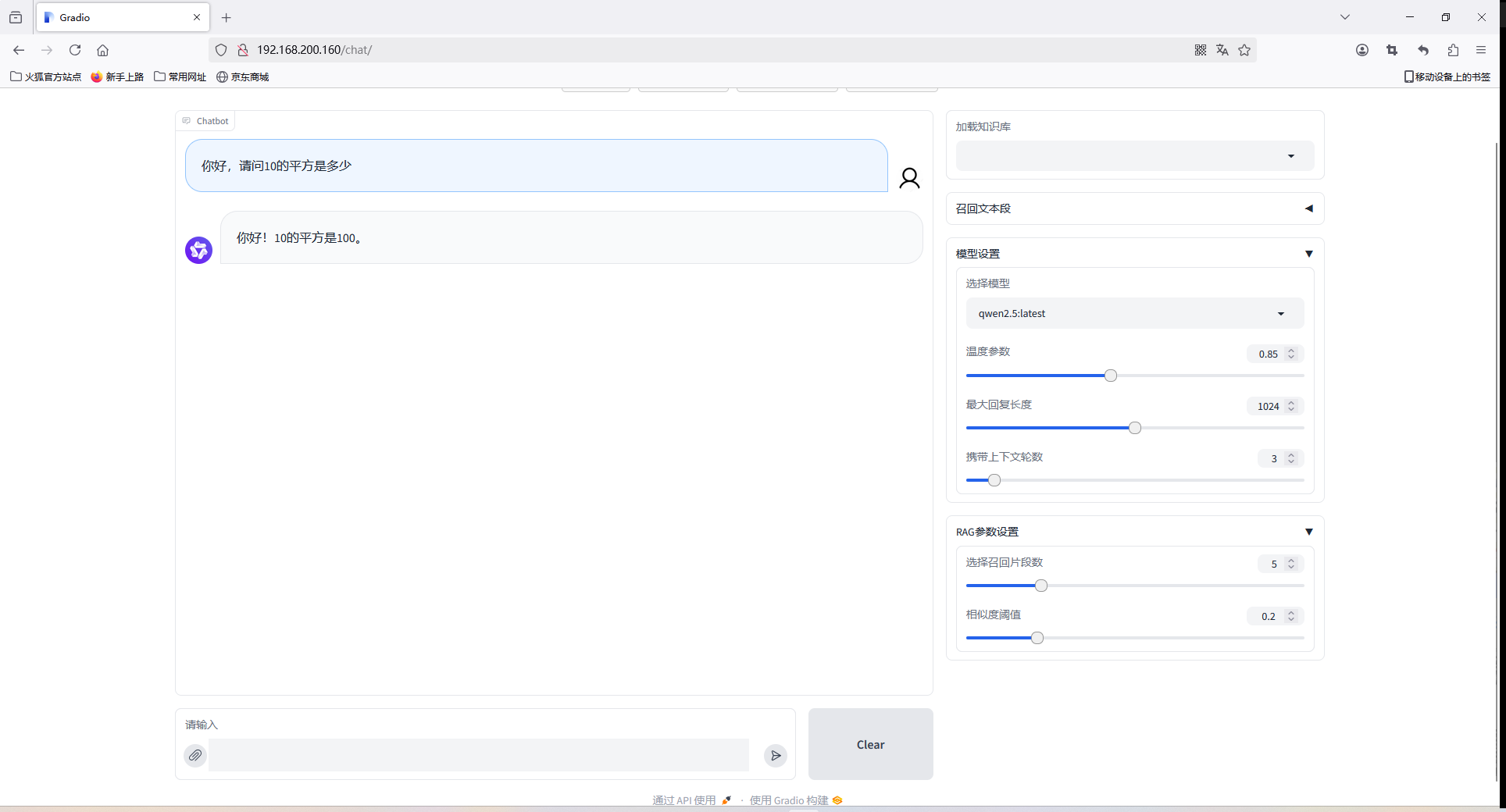Collapse the RAG参数设置 section
Image resolution: width=1506 pixels, height=812 pixels.
(1135, 532)
